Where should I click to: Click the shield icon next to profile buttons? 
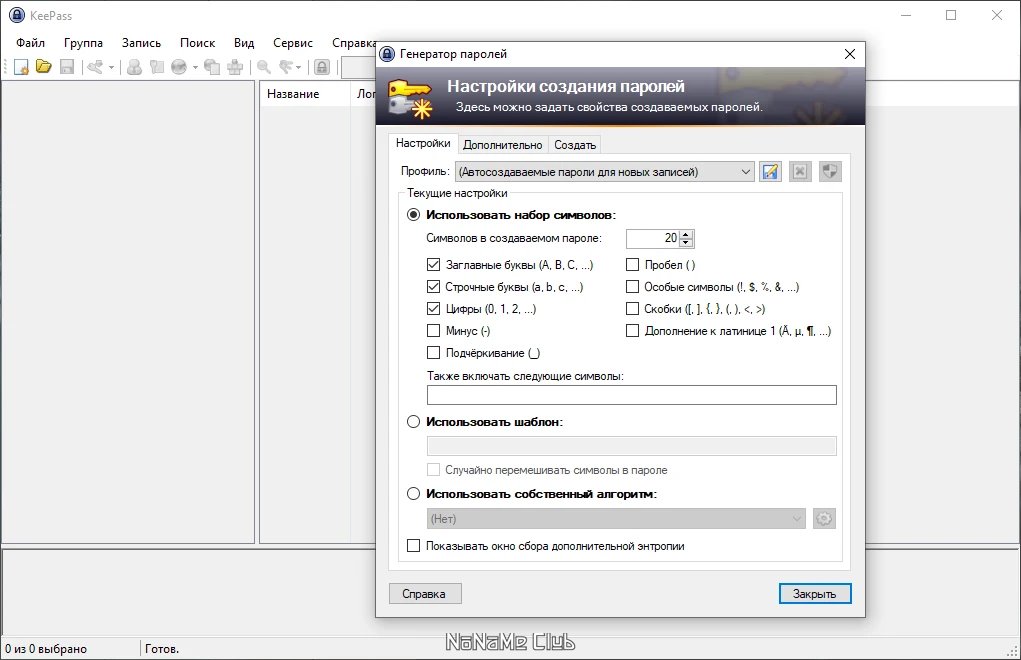[830, 172]
